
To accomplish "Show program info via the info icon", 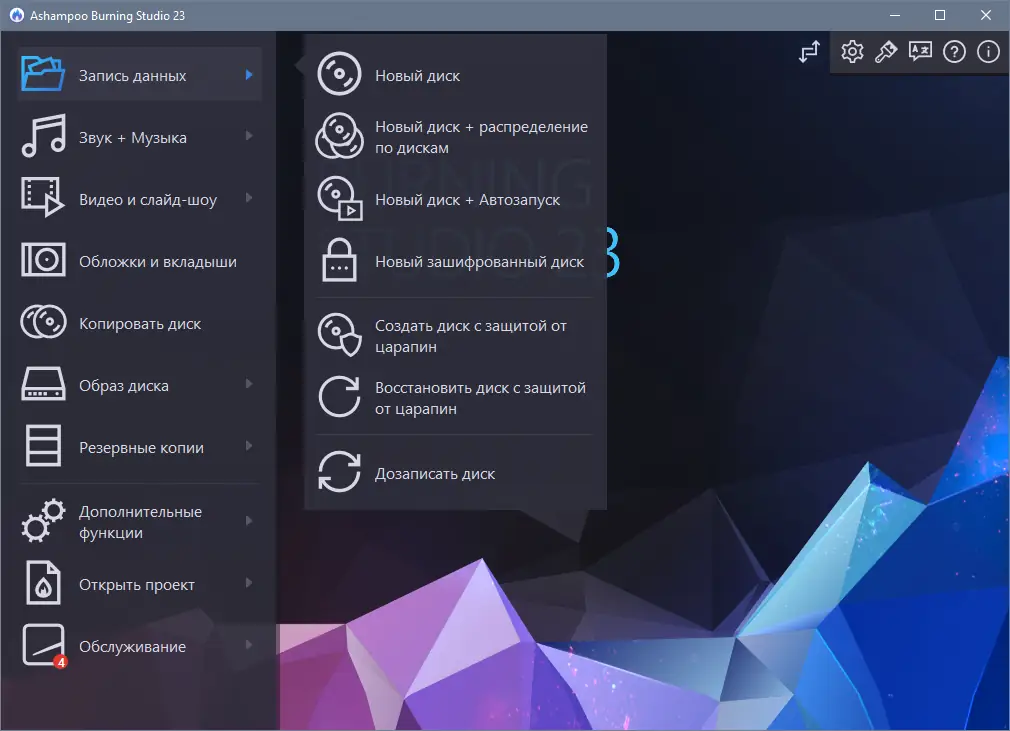I will tap(987, 51).
